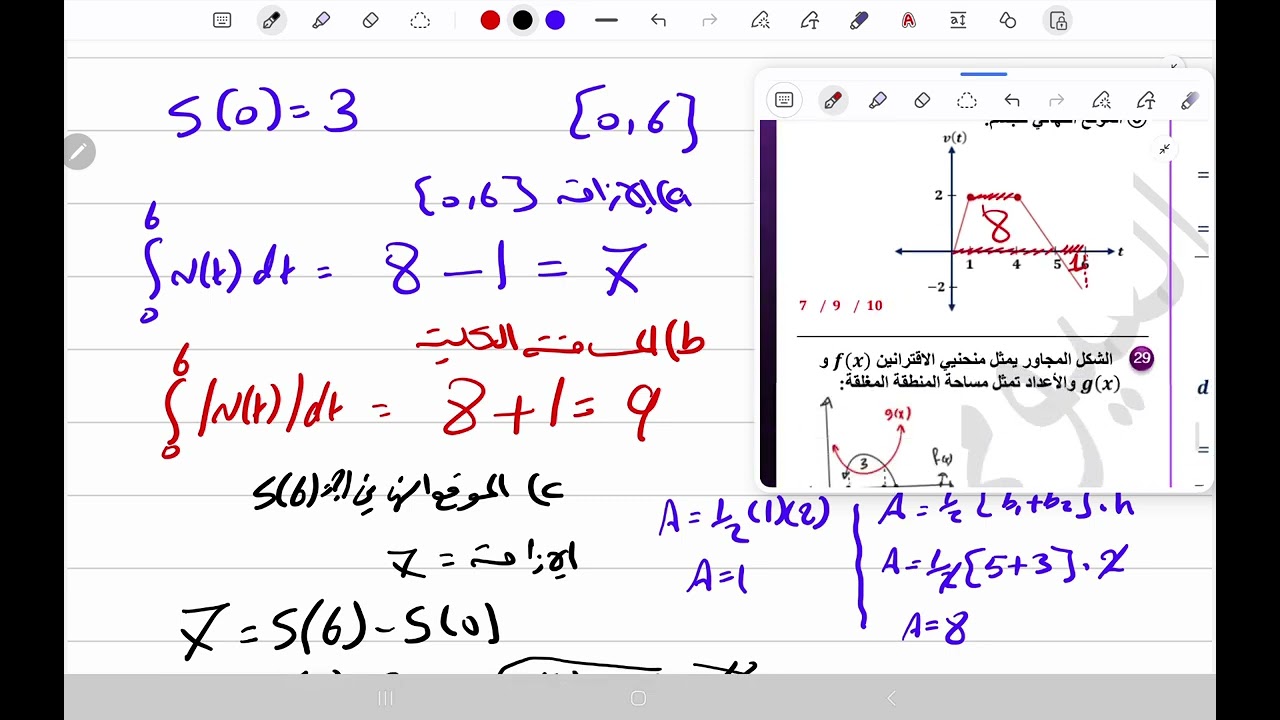This screenshot has width=1280, height=720.
Task: Select the pen tool in main toolbar
Action: (271, 20)
